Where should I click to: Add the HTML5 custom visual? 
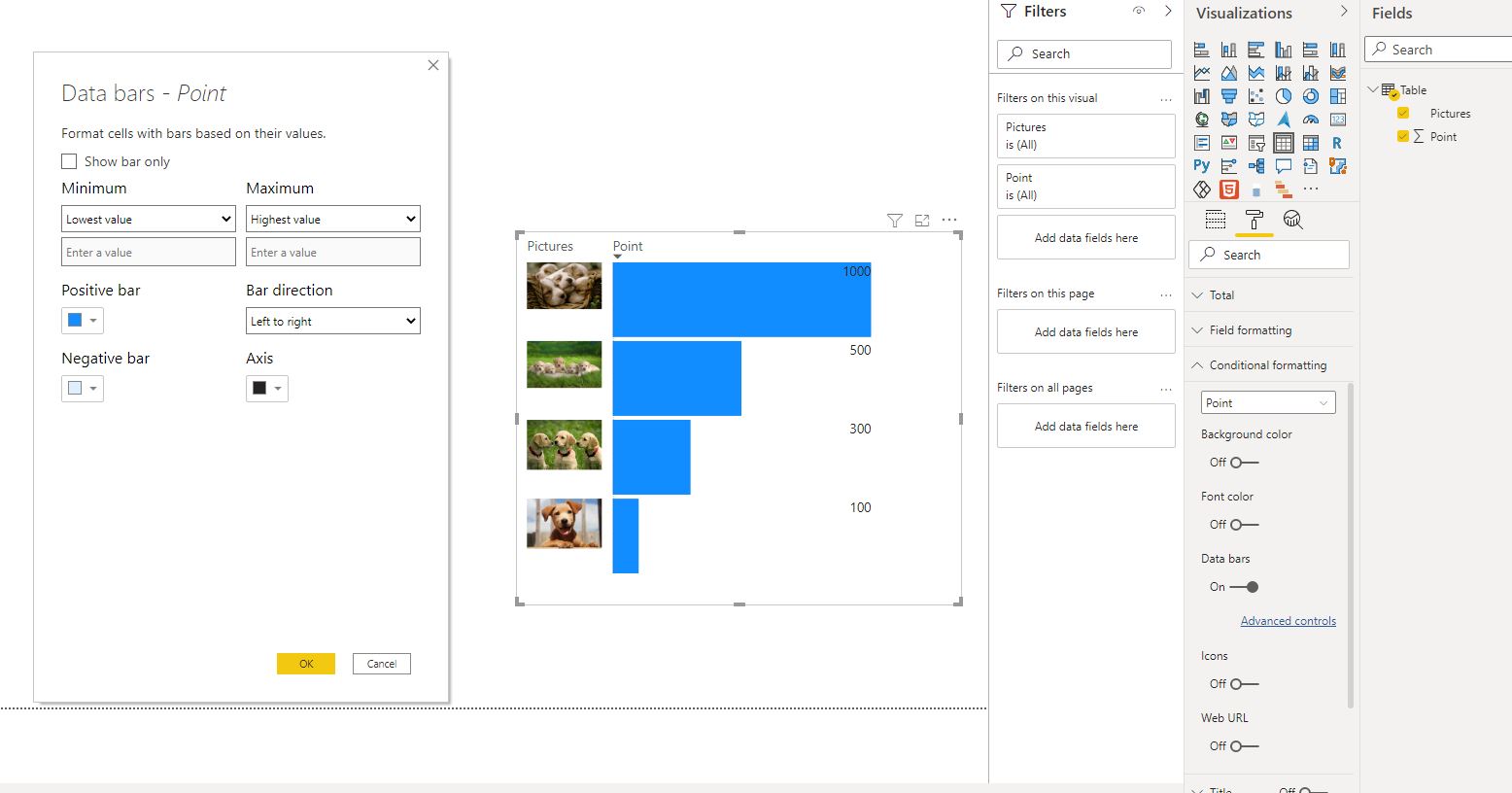1229,190
